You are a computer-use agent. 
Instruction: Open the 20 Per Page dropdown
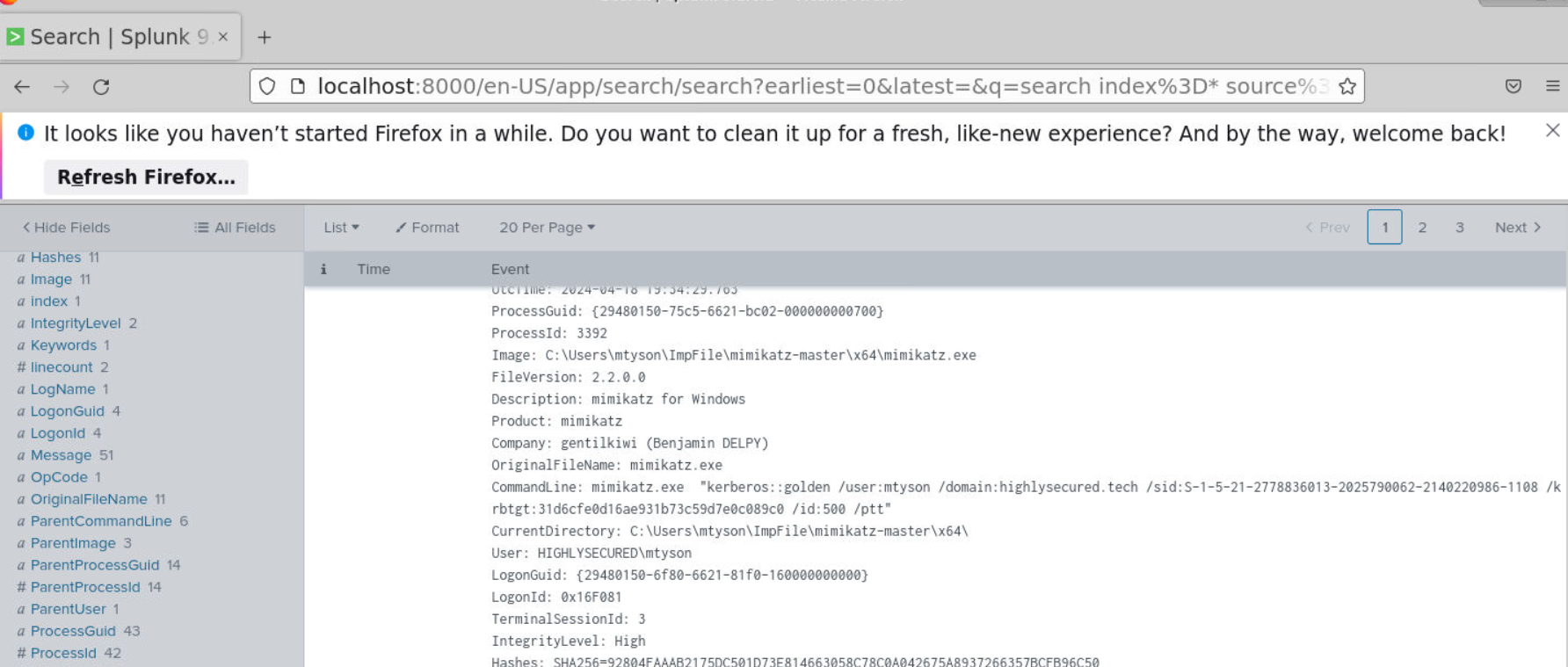pos(548,228)
